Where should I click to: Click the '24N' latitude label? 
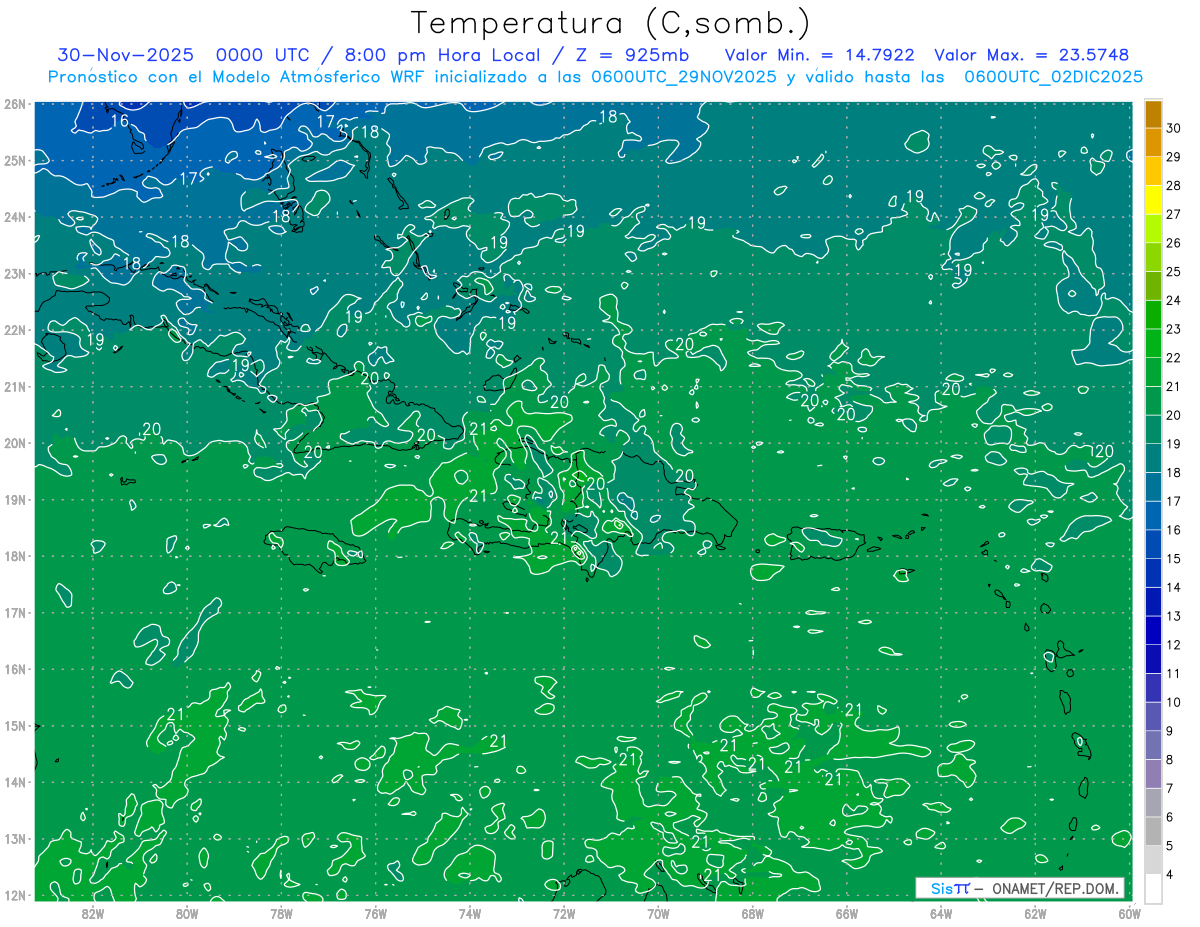click(x=14, y=217)
